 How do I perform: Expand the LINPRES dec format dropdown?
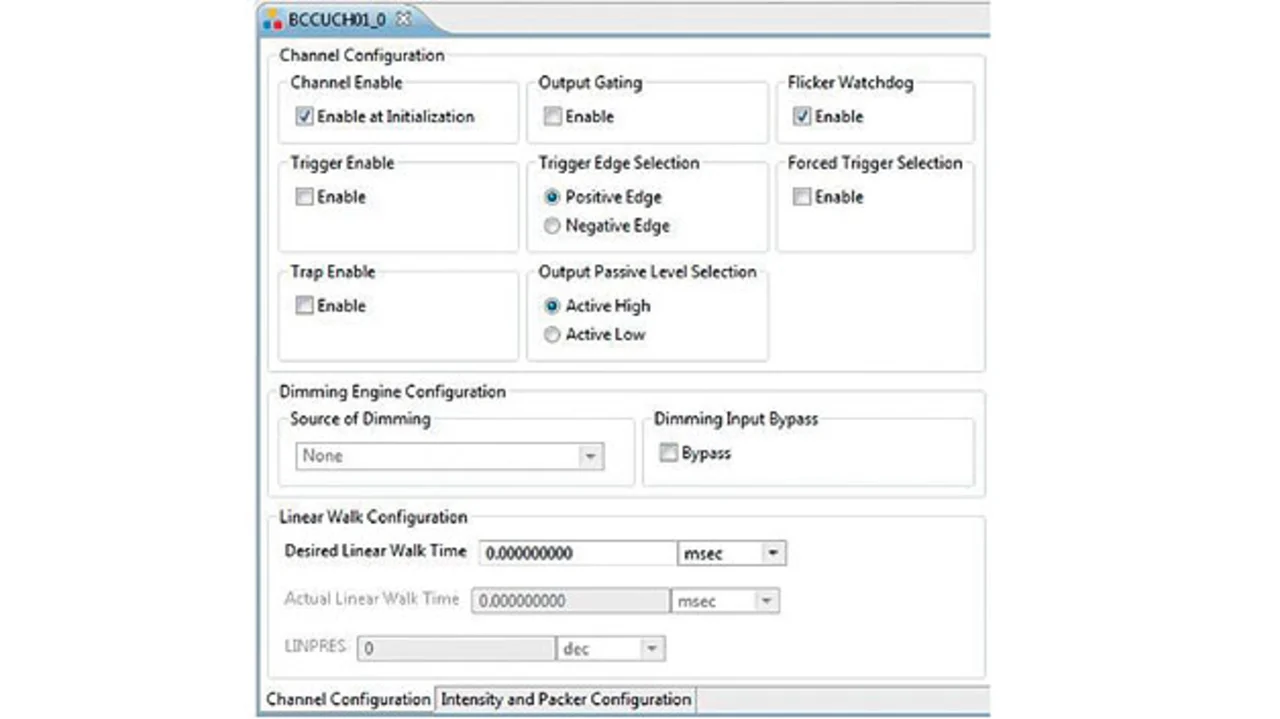(x=651, y=649)
